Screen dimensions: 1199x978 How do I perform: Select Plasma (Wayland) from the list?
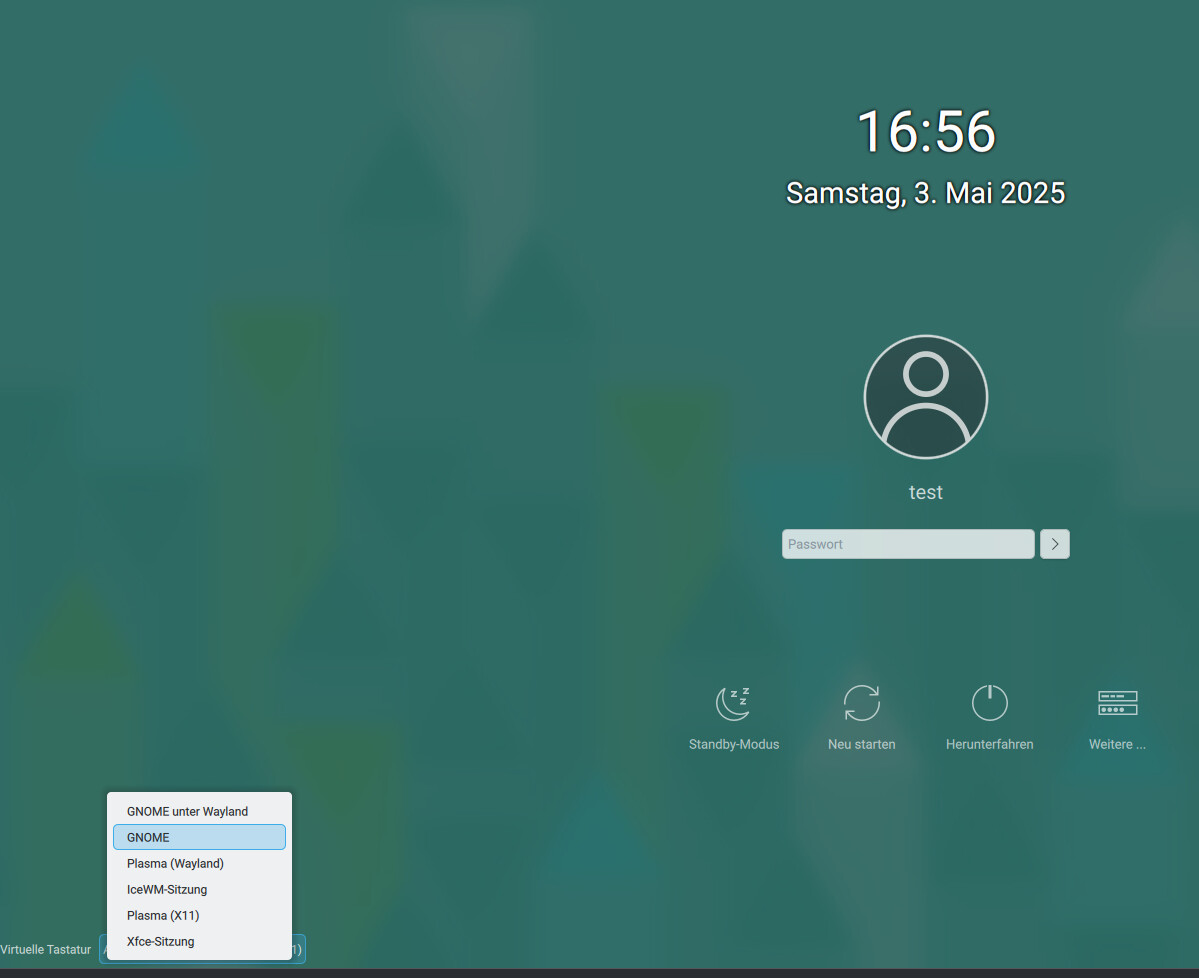click(175, 863)
